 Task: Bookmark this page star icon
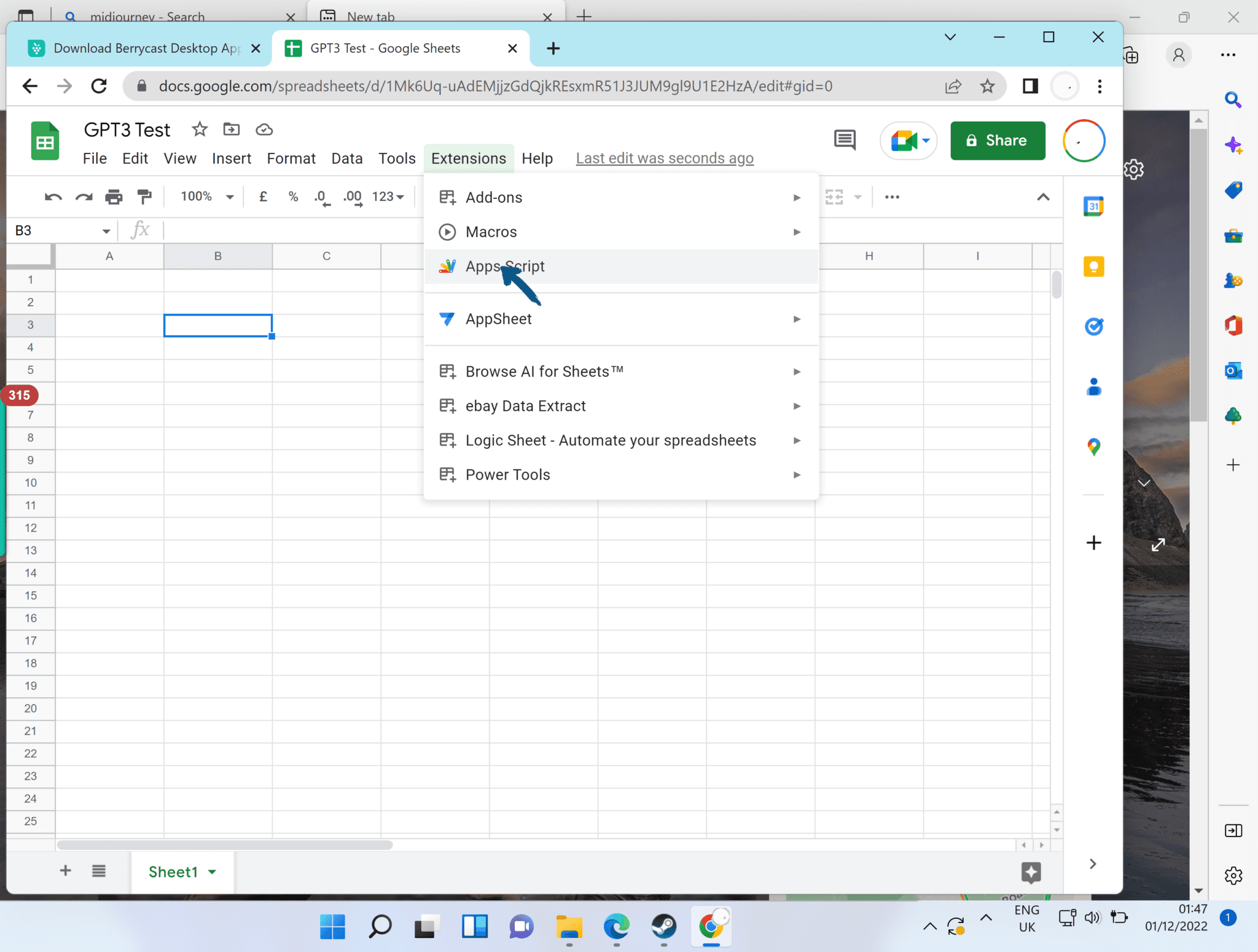pos(986,86)
